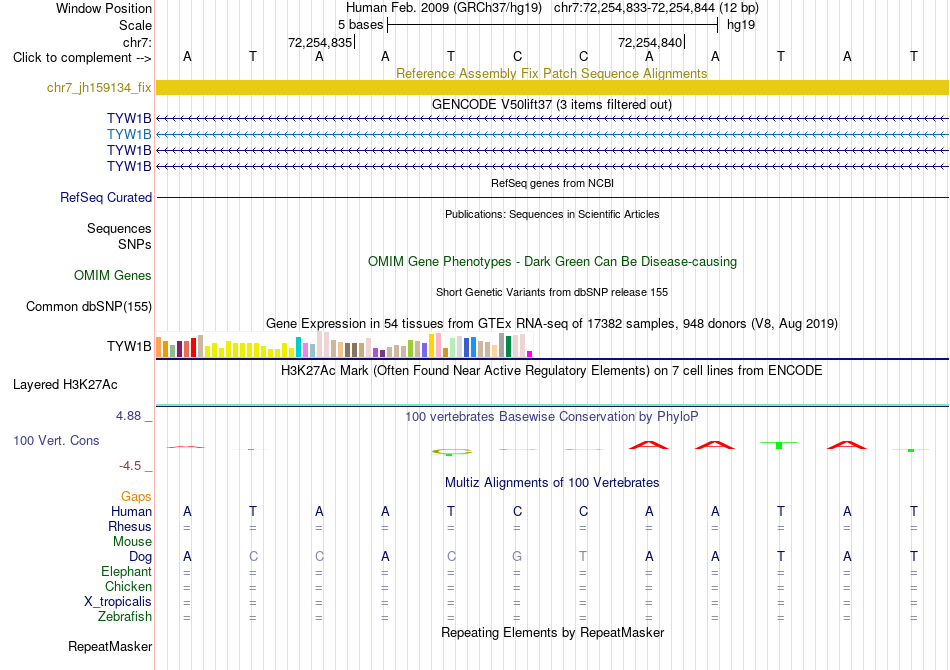Screen dimensions: 950x670
Task: Click the 'Layered H3K27Ac' track label
Action: point(65,385)
